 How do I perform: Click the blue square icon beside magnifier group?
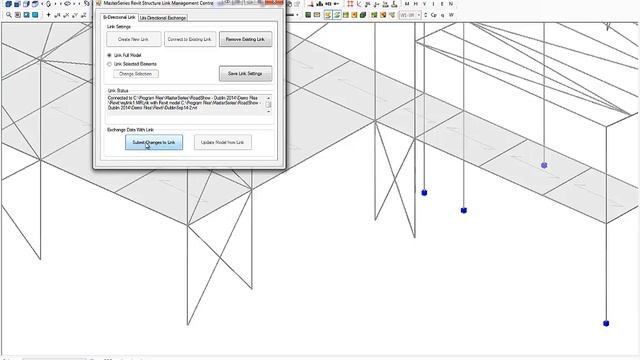pos(26,15)
